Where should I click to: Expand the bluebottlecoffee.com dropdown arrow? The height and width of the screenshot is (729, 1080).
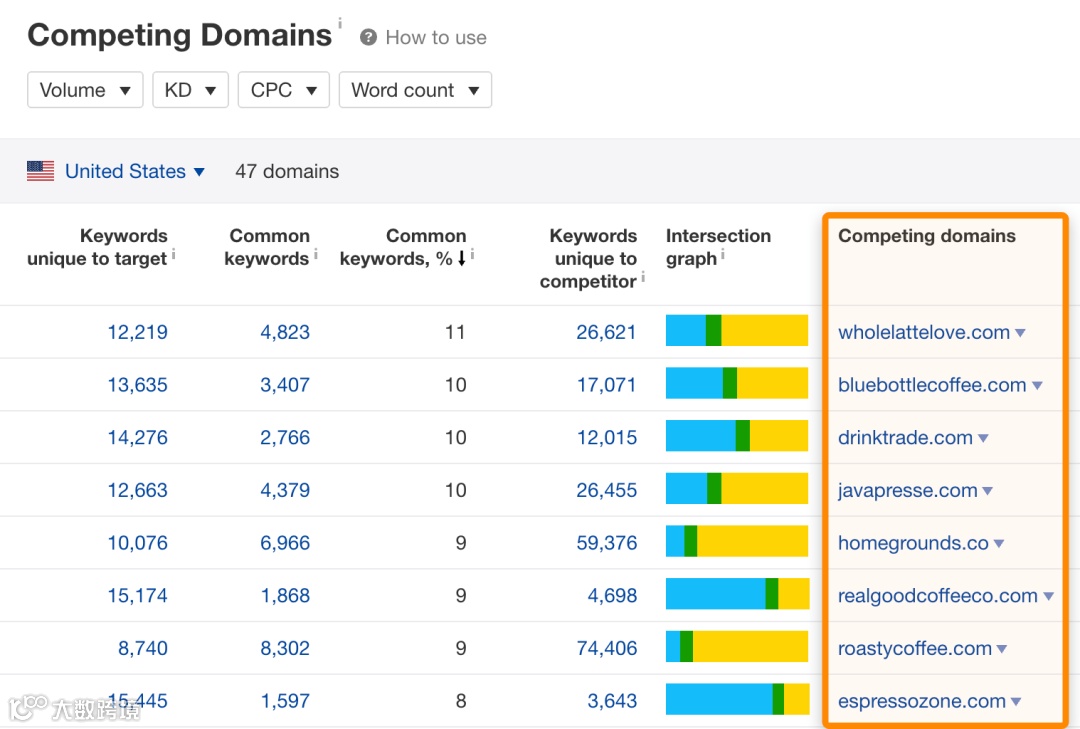pos(1037,386)
